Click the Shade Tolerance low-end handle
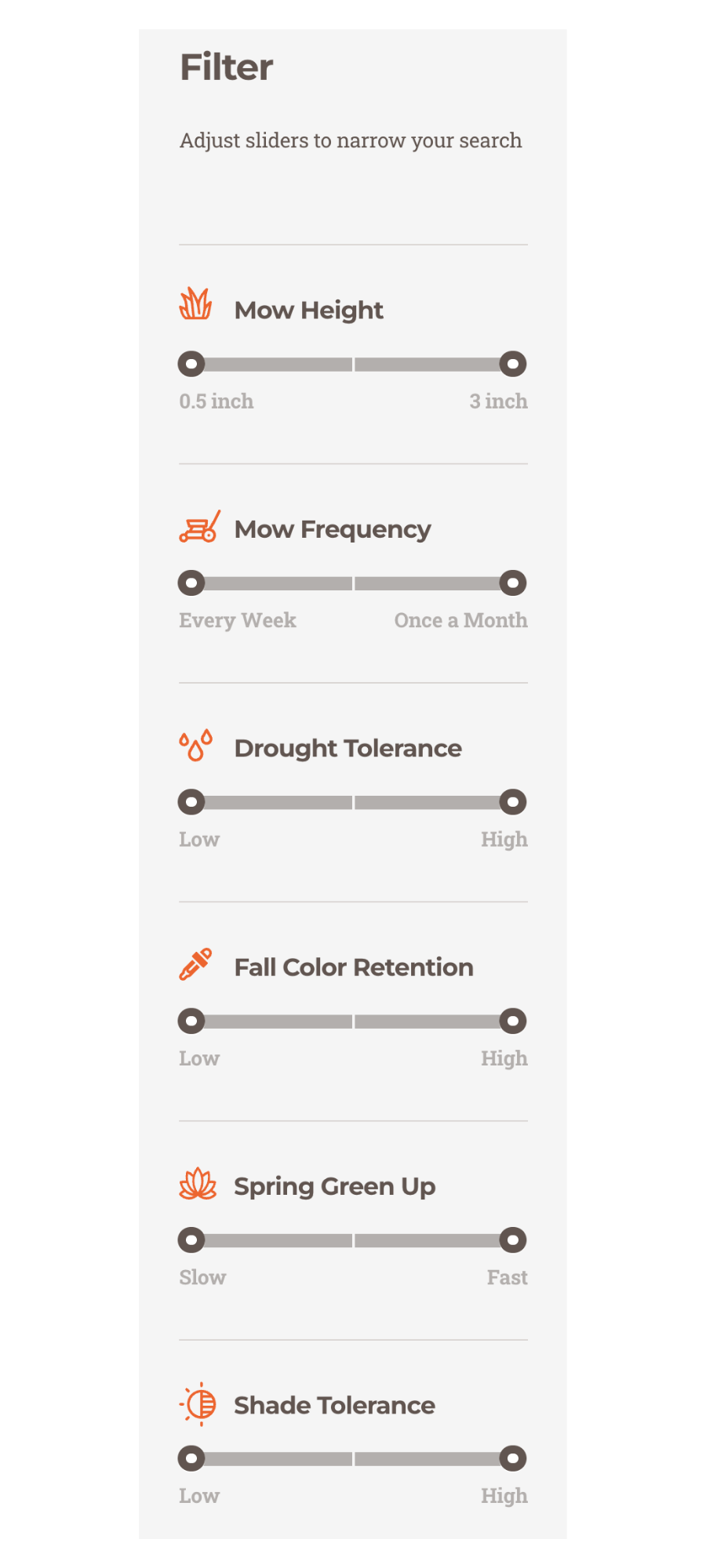Viewport: 706px width, 1568px height. [x=191, y=1458]
